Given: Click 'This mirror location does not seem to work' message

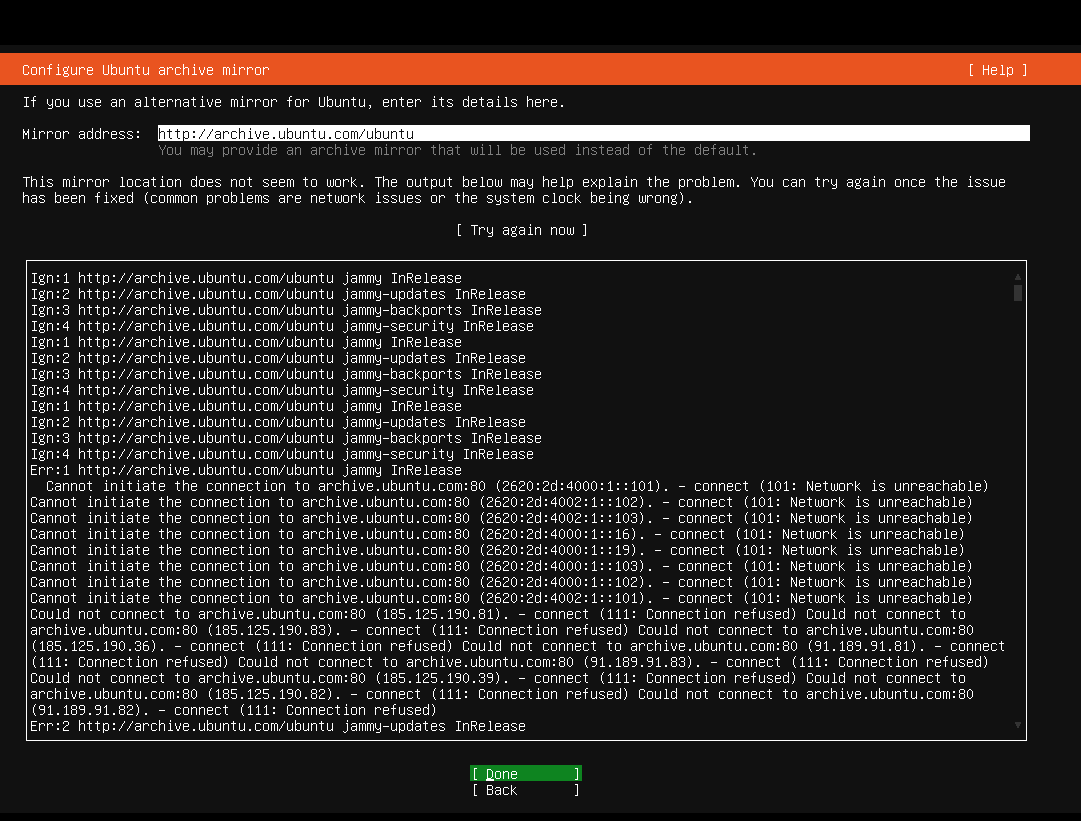Looking at the screenshot, I should tap(514, 190).
